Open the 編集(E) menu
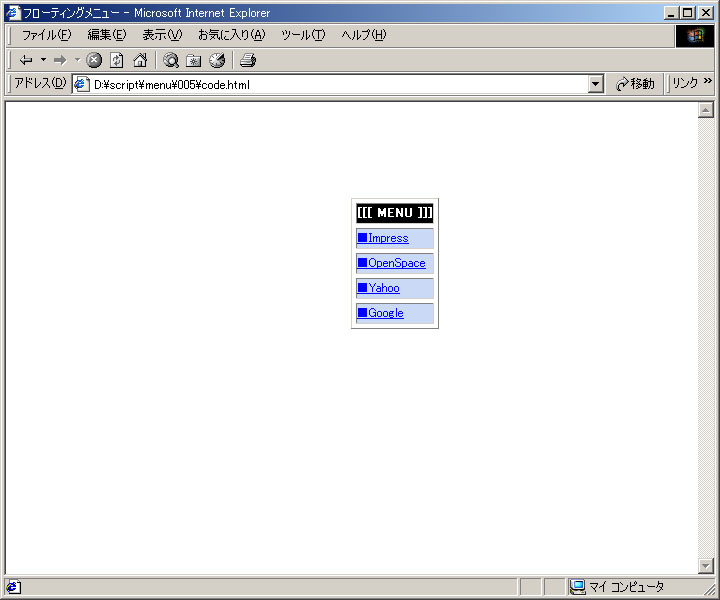The height and width of the screenshot is (600, 720). 107,35
